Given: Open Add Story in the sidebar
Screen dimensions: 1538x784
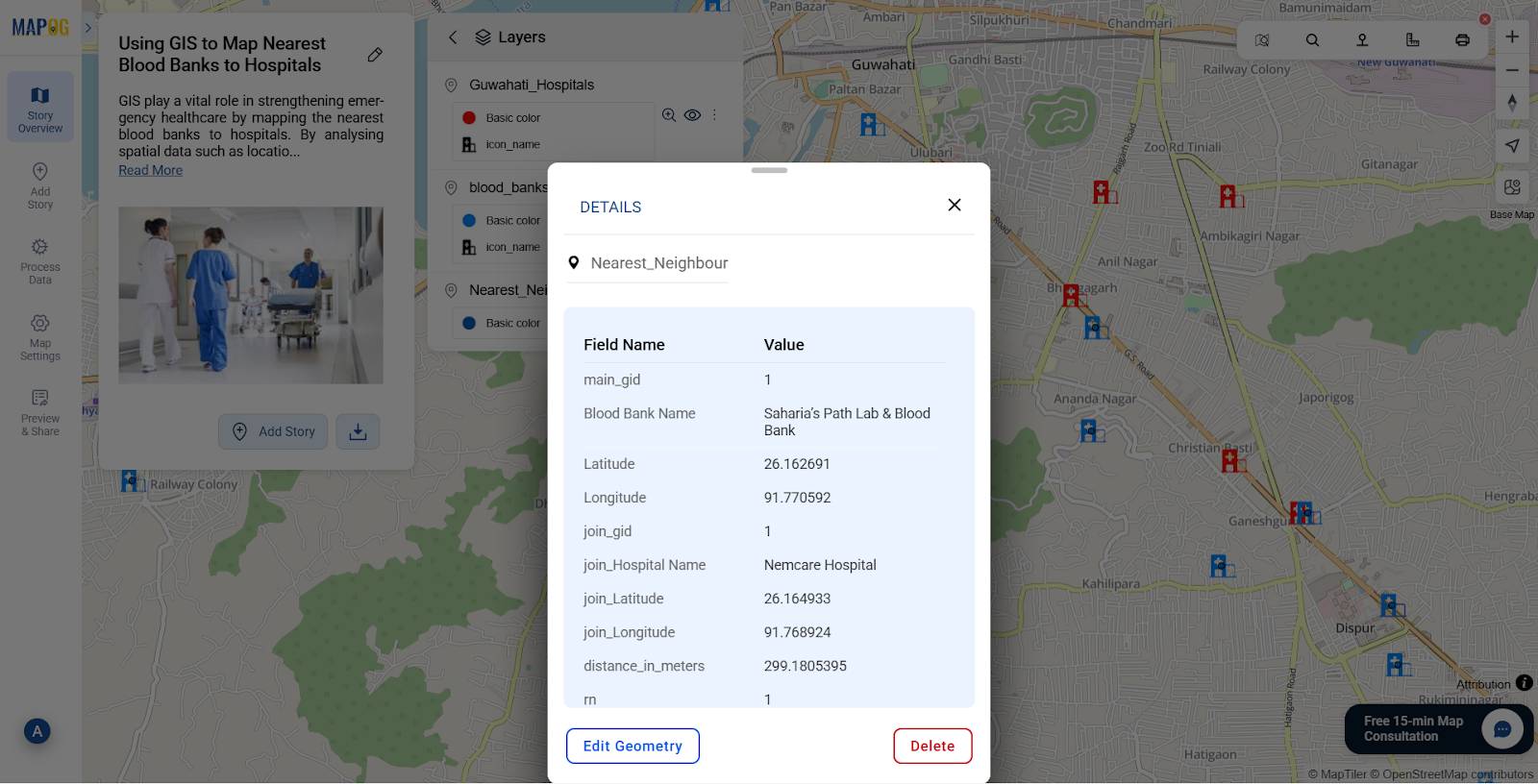Looking at the screenshot, I should (40, 184).
